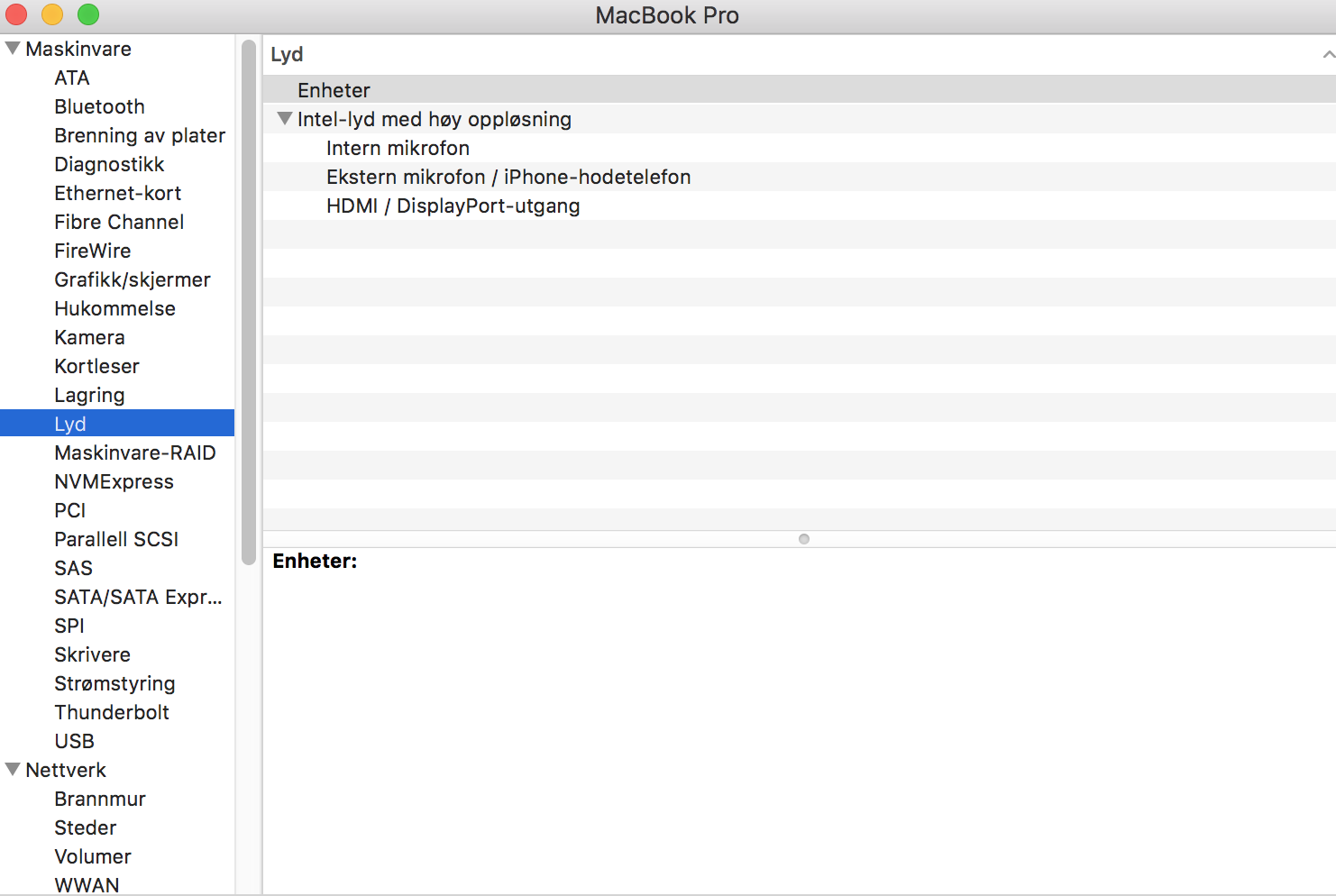Click the Enheter column header
Image resolution: width=1336 pixels, height=896 pixels.
pos(799,90)
